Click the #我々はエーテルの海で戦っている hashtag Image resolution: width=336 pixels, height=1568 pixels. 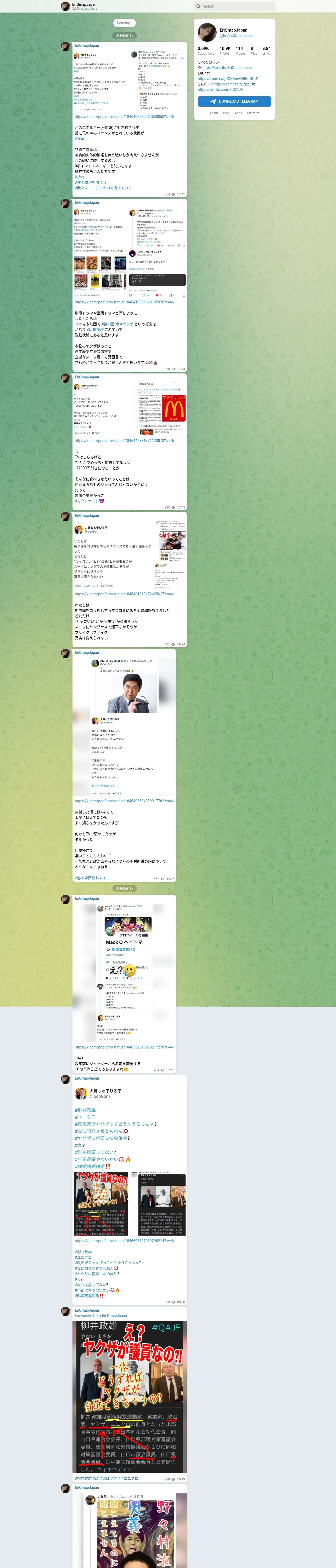tap(103, 188)
